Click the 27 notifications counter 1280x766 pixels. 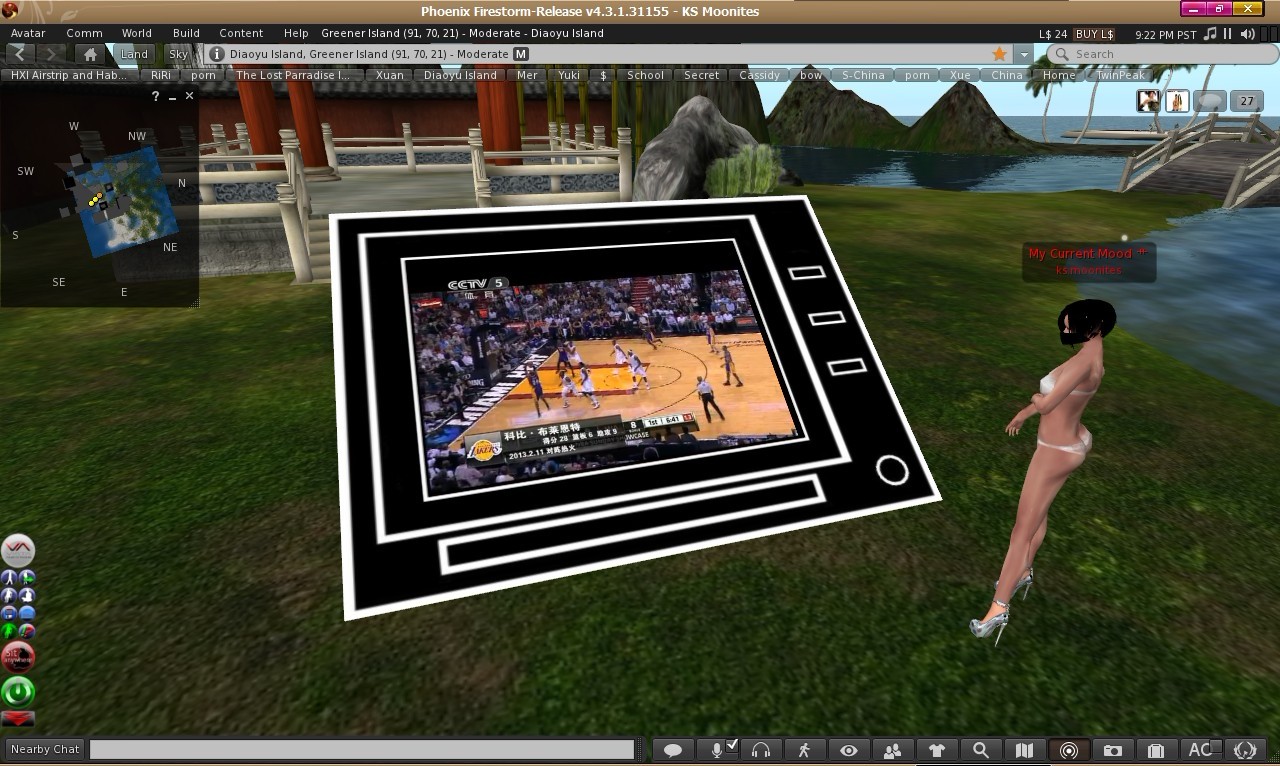click(1247, 101)
